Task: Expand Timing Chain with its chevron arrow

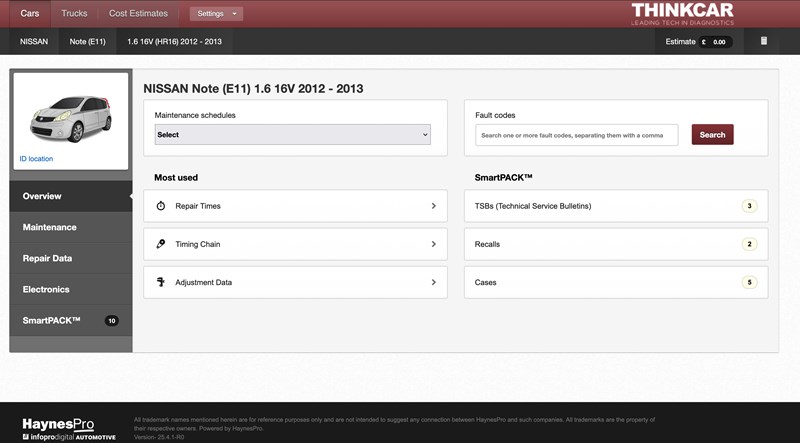Action: coord(433,244)
